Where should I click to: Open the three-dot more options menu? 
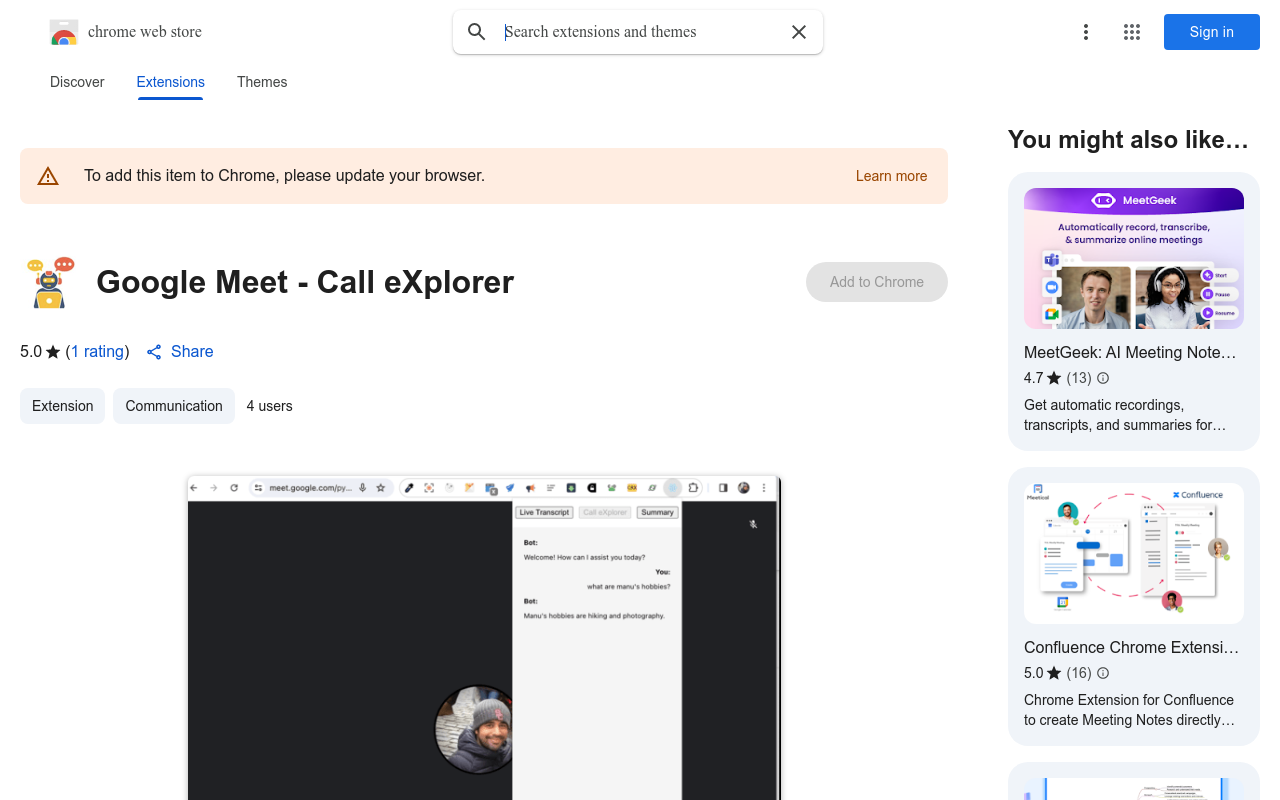(x=1086, y=32)
